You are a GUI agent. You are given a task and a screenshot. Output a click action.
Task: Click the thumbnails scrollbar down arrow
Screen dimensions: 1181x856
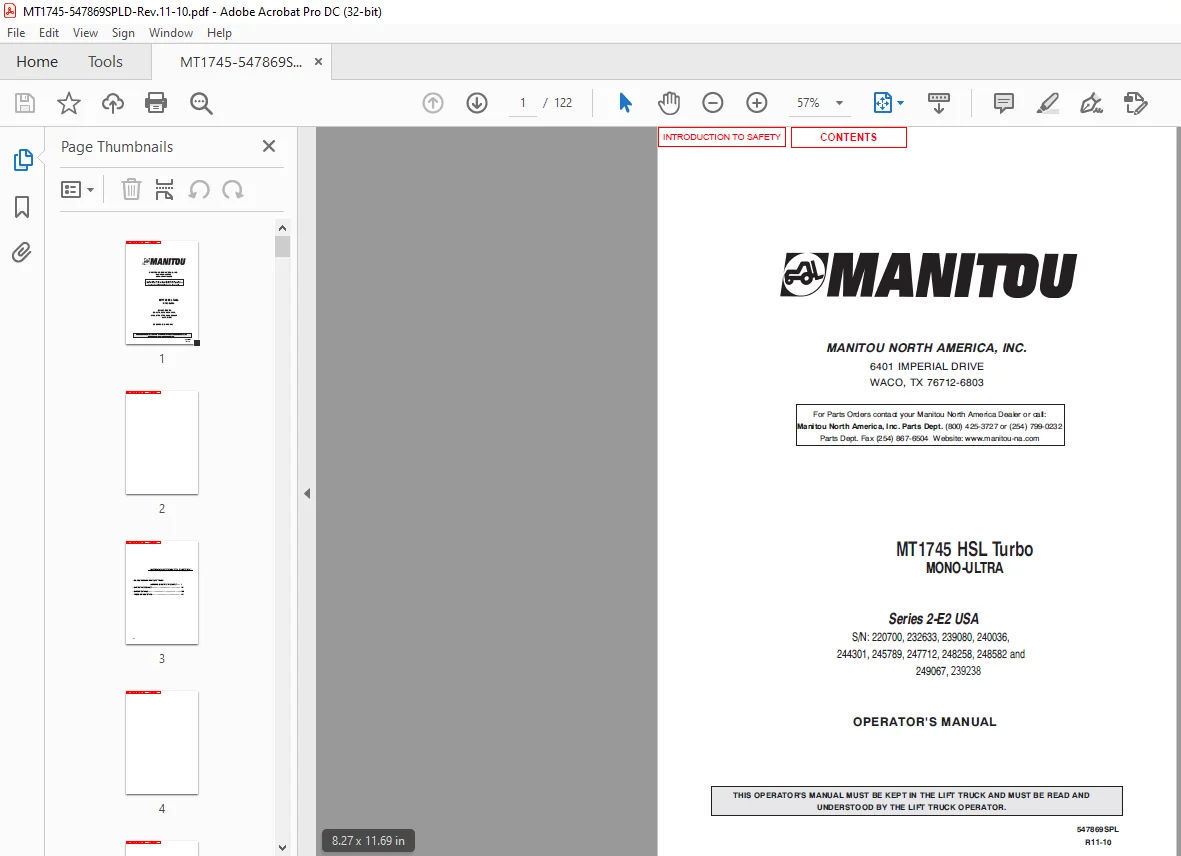282,848
